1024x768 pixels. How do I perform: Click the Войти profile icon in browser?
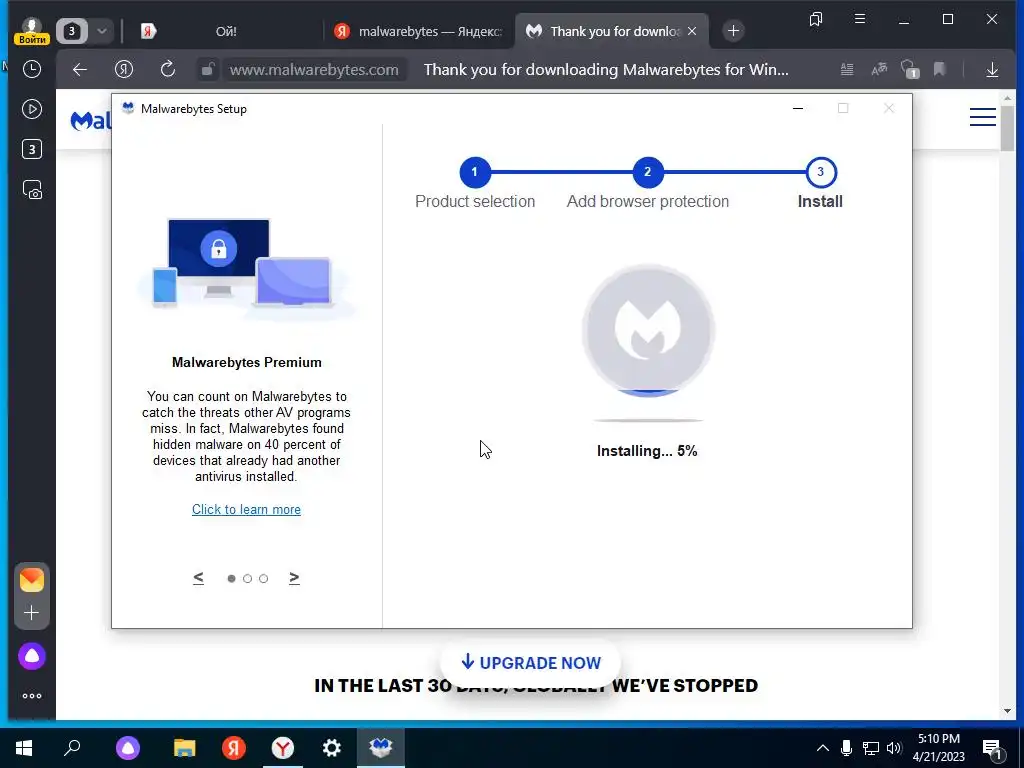tap(31, 31)
